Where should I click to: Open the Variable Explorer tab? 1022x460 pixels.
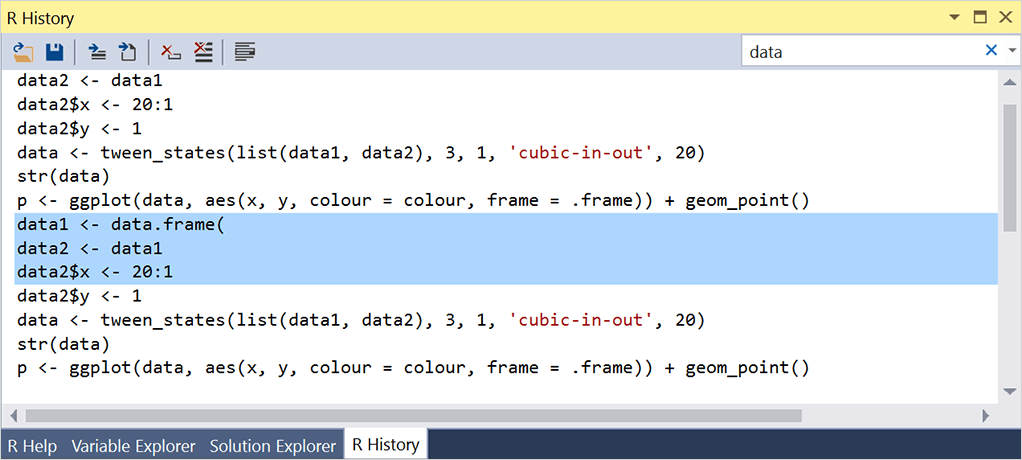[x=133, y=446]
